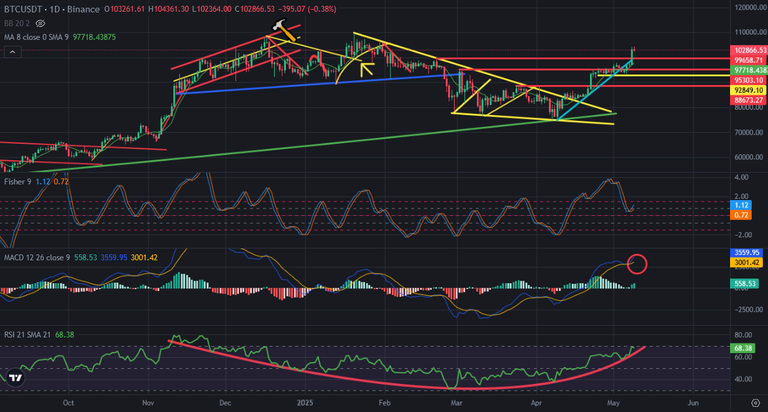The height and width of the screenshot is (412, 768).
Task: Toggle Bollinger Bands visibility eye icon
Action: pos(41,24)
